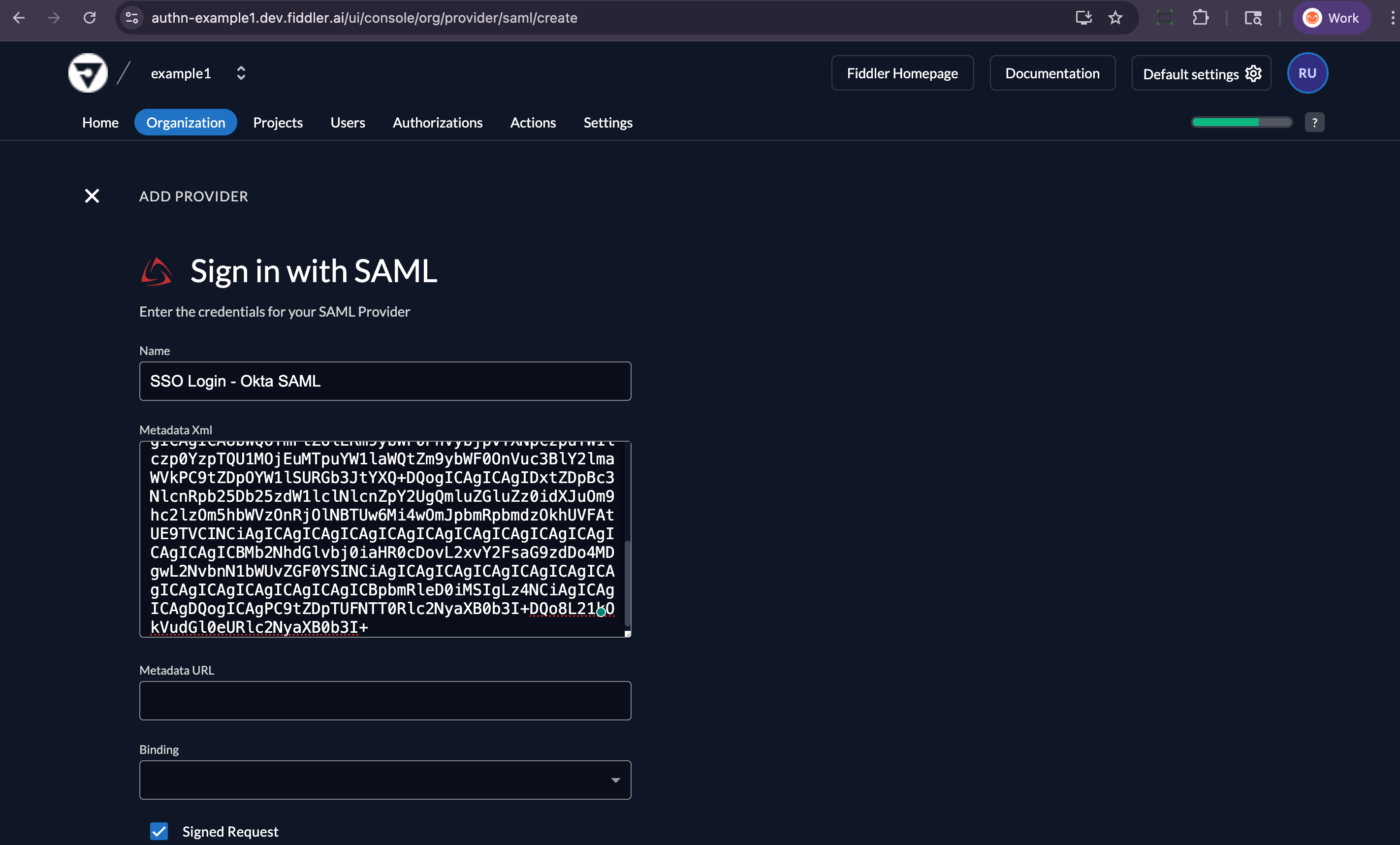
Task: Enable the Work profile chip in Chrome
Action: click(1332, 18)
